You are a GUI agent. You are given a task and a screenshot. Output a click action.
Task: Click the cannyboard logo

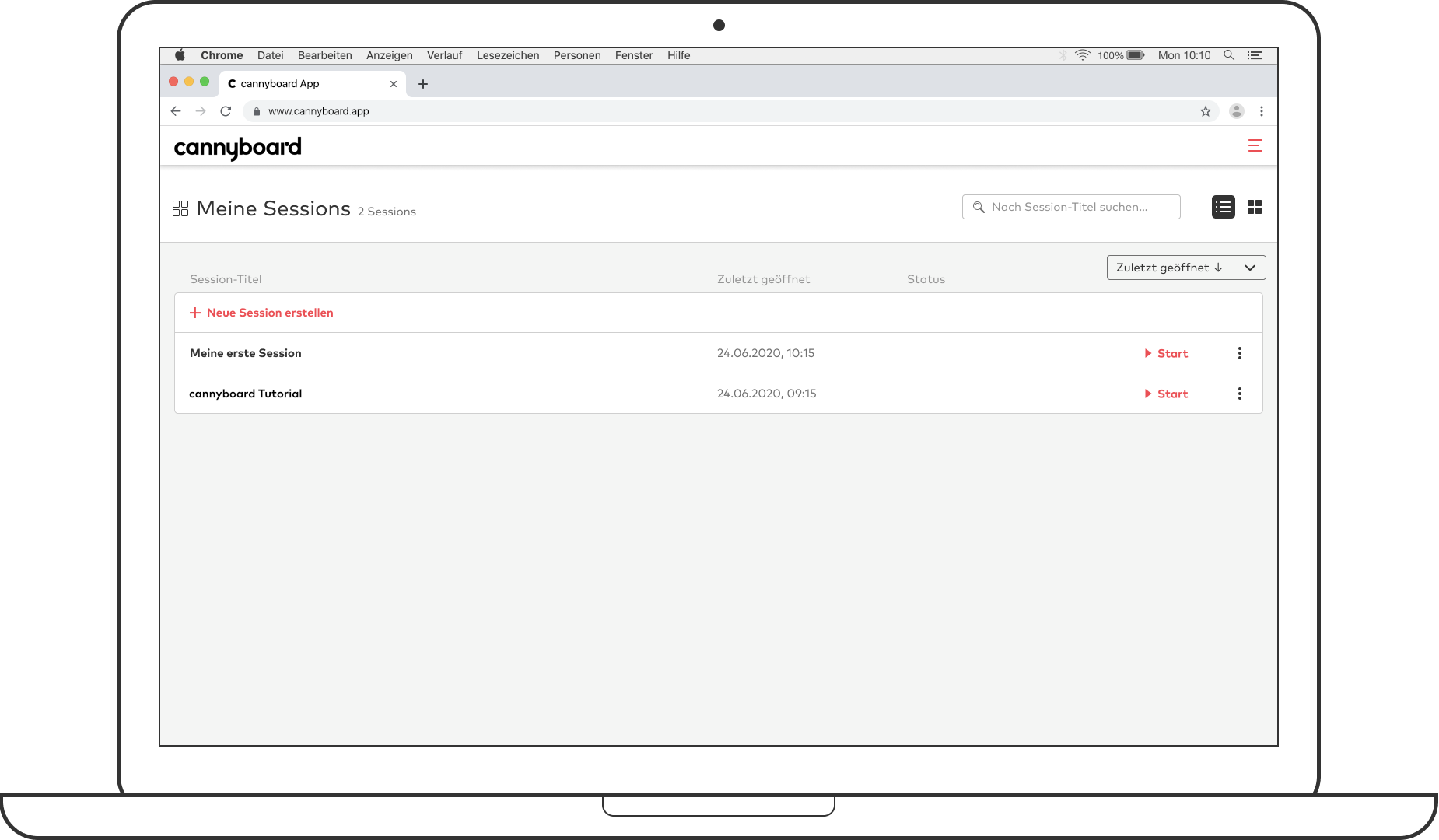[237, 148]
